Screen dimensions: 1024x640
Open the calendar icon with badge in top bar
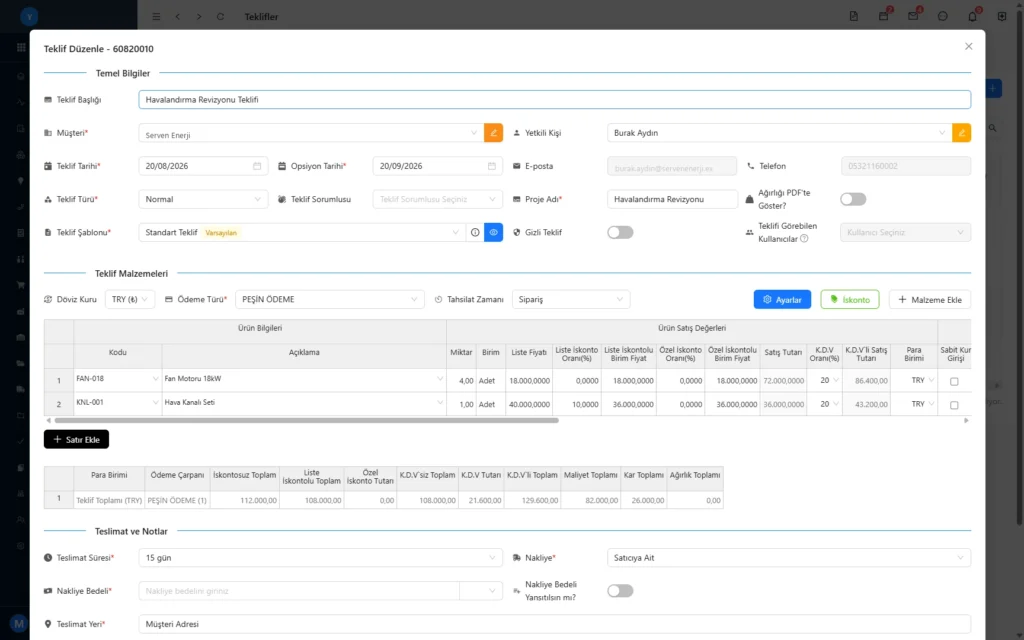(884, 16)
